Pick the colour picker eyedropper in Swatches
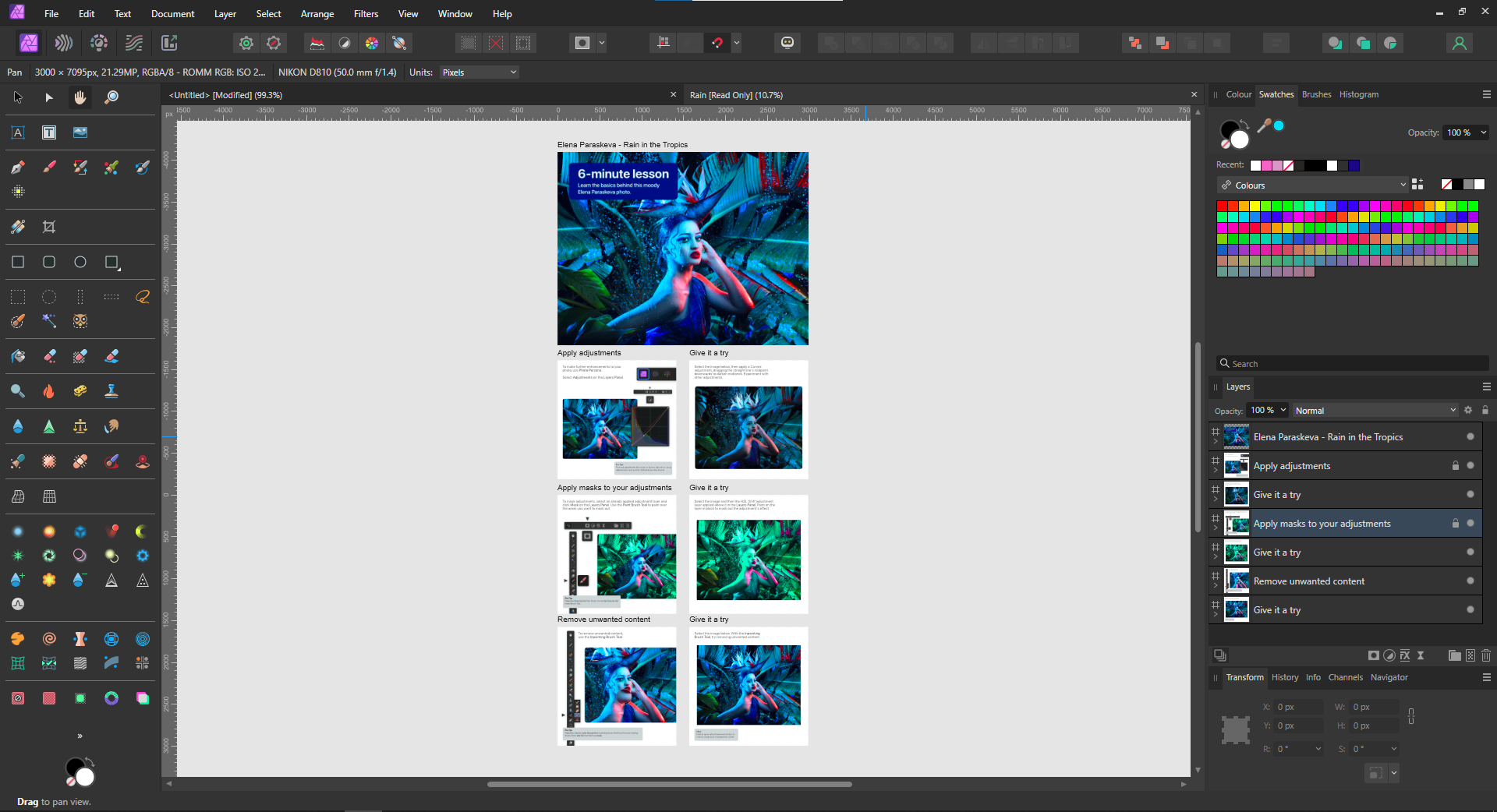Image resolution: width=1497 pixels, height=812 pixels. [1264, 125]
